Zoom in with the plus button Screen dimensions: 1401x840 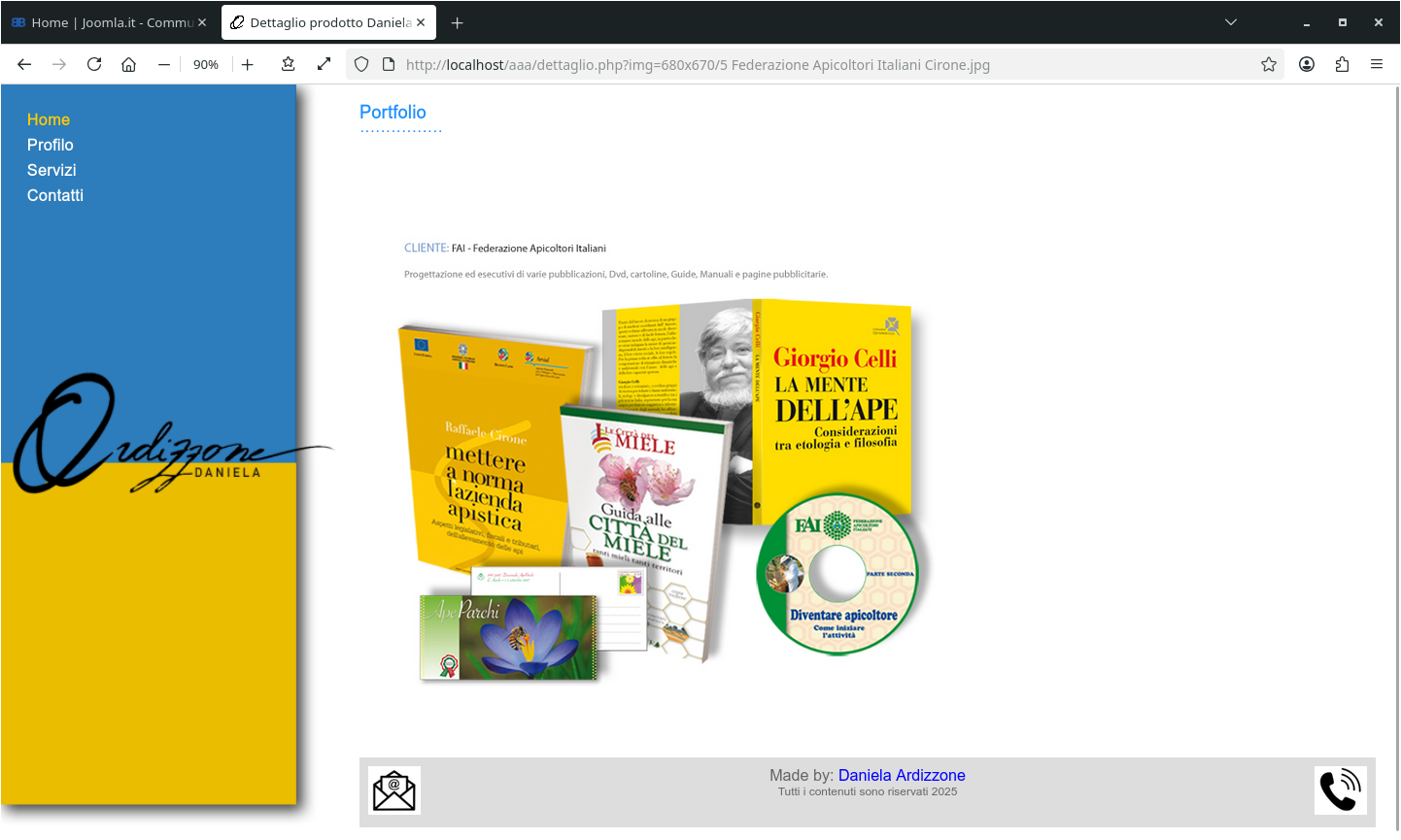click(x=248, y=64)
